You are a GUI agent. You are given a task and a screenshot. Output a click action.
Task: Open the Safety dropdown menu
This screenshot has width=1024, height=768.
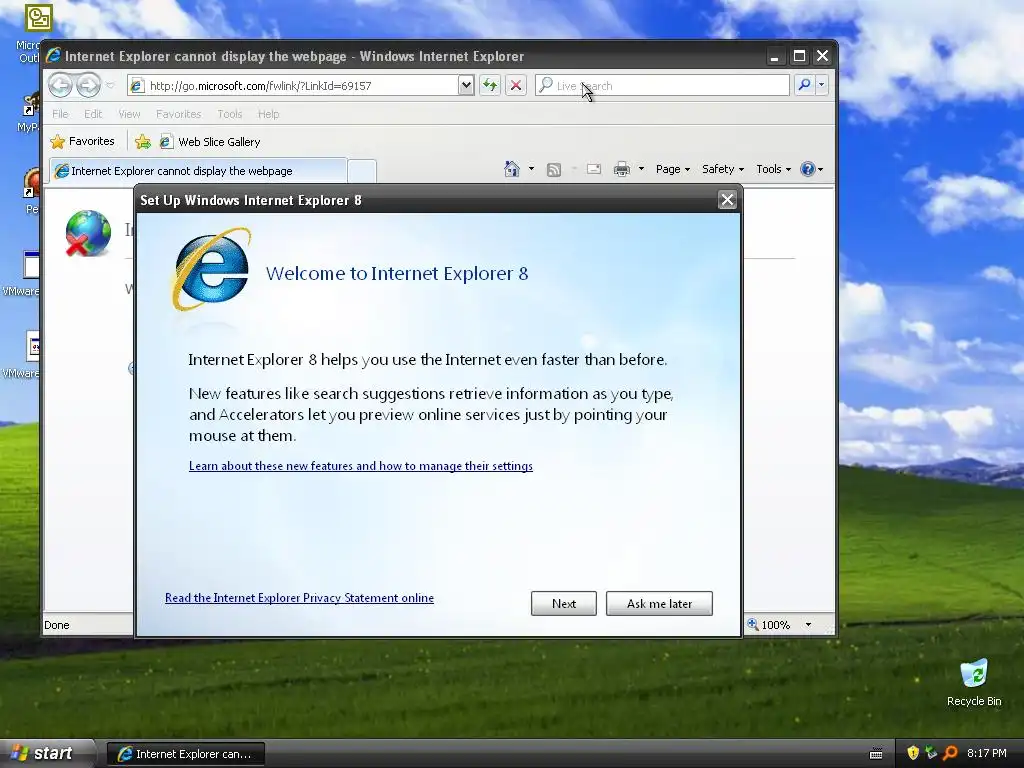click(x=722, y=169)
